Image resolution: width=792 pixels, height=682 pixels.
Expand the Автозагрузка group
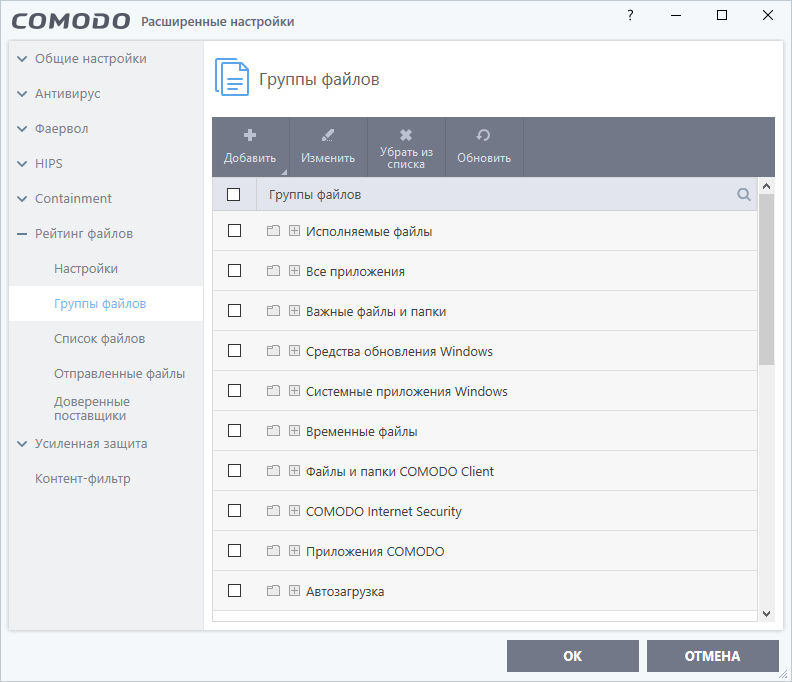click(x=294, y=591)
